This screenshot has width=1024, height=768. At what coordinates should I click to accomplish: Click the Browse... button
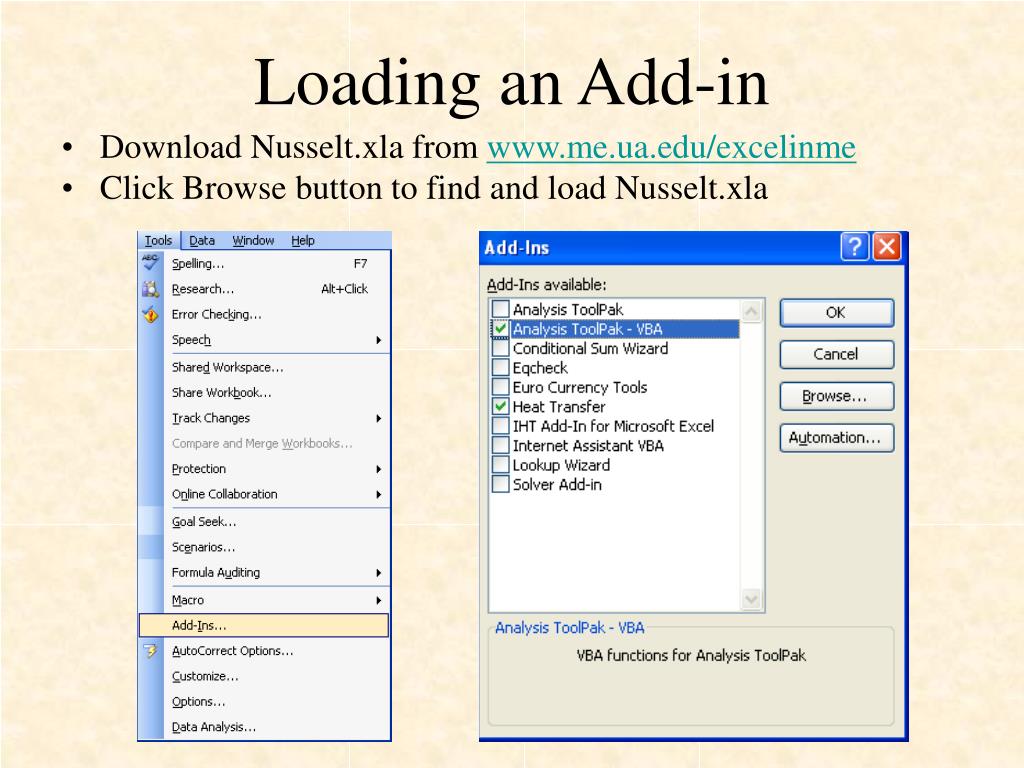pos(837,396)
